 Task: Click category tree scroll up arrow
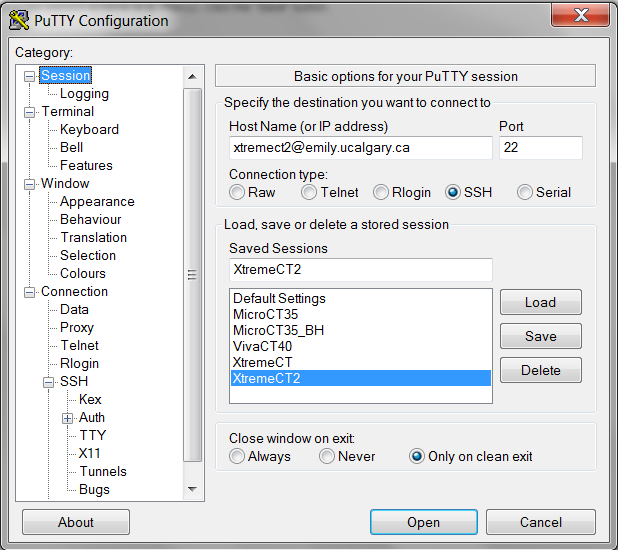192,76
